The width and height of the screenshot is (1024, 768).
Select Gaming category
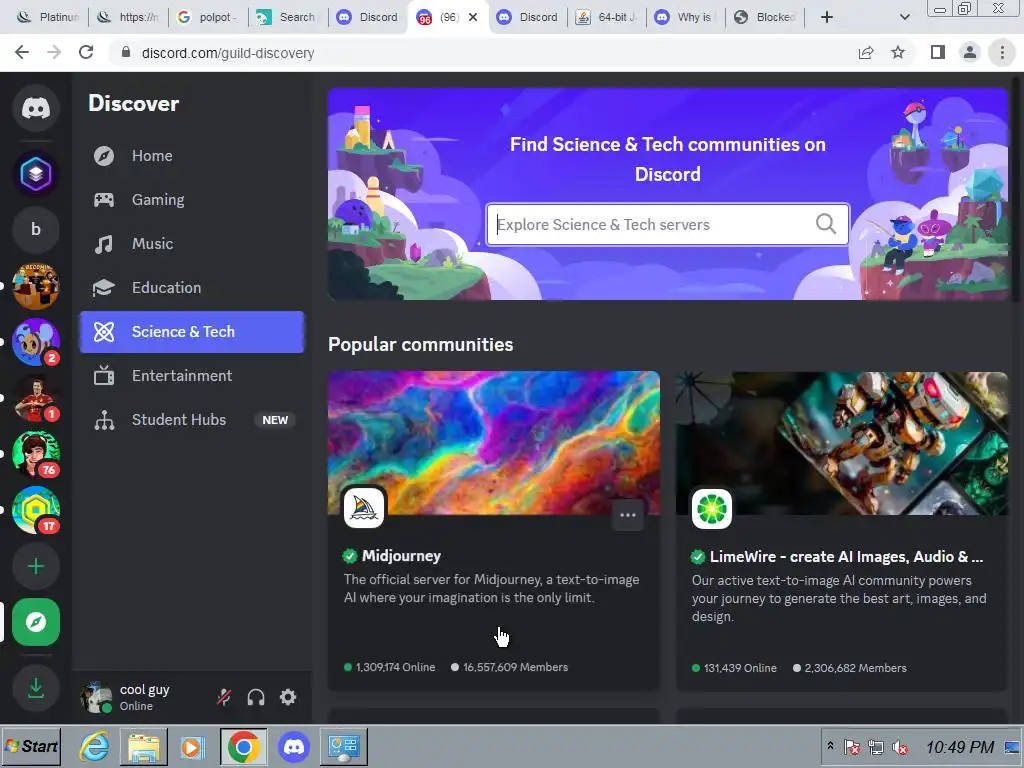[192, 200]
